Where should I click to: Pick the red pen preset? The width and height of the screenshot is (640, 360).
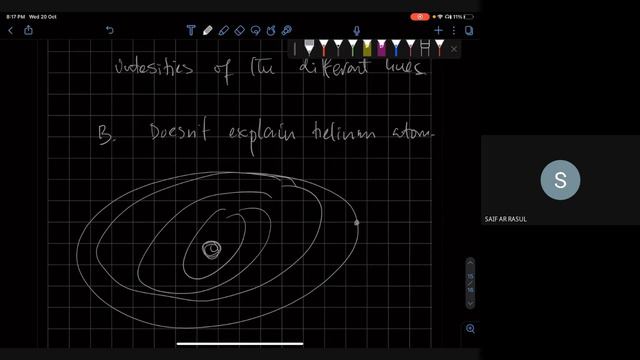click(324, 48)
